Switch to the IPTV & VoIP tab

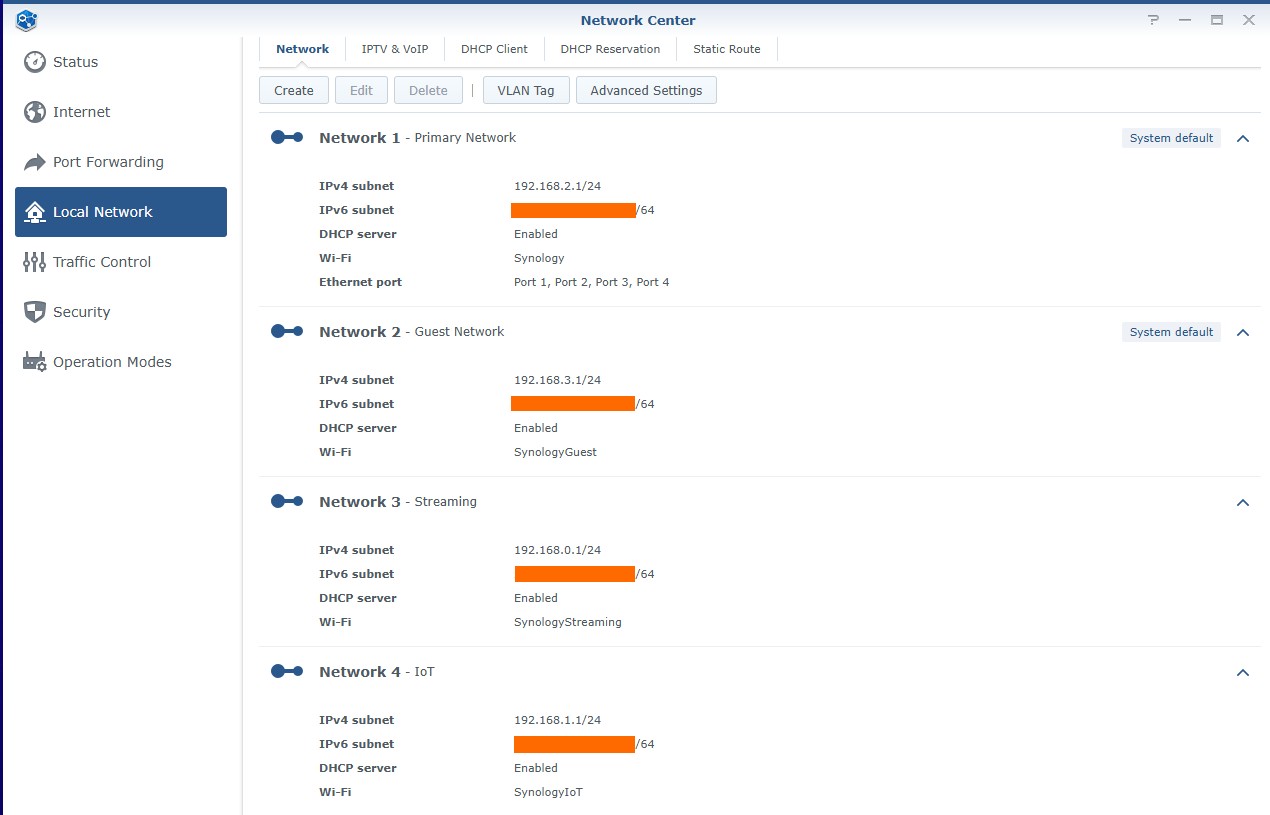coord(394,49)
